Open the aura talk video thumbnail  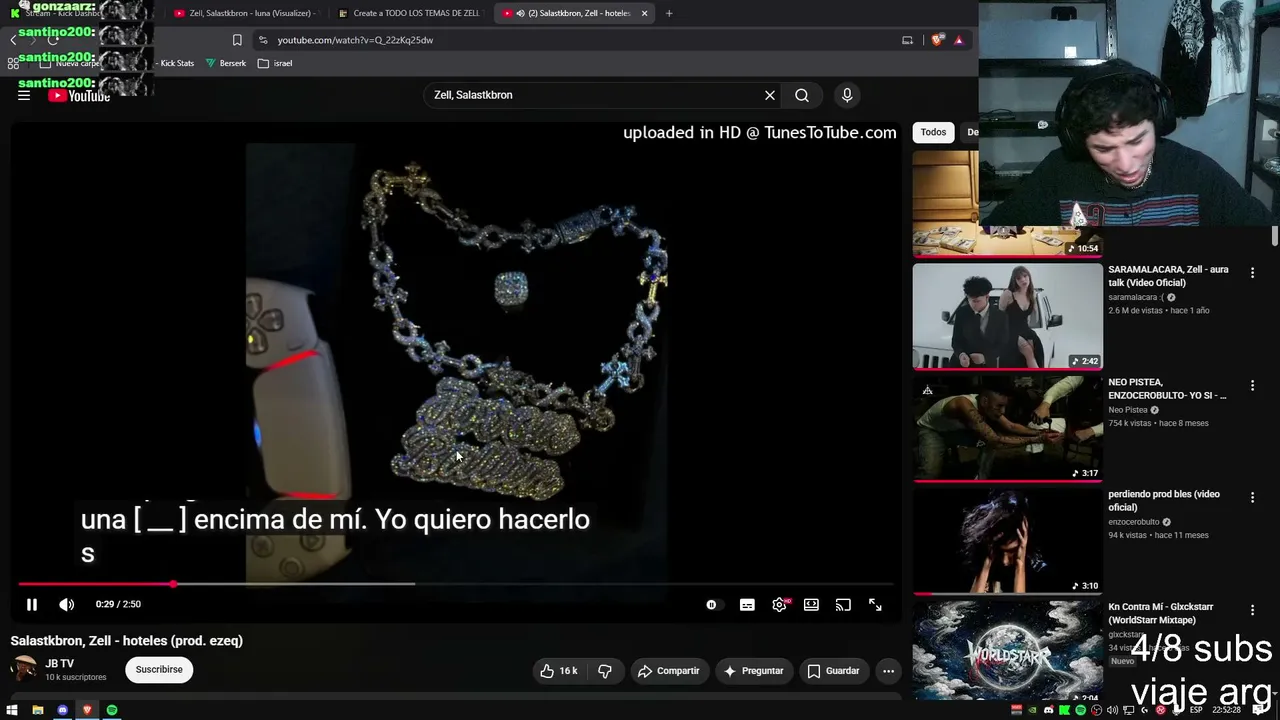click(x=1008, y=316)
